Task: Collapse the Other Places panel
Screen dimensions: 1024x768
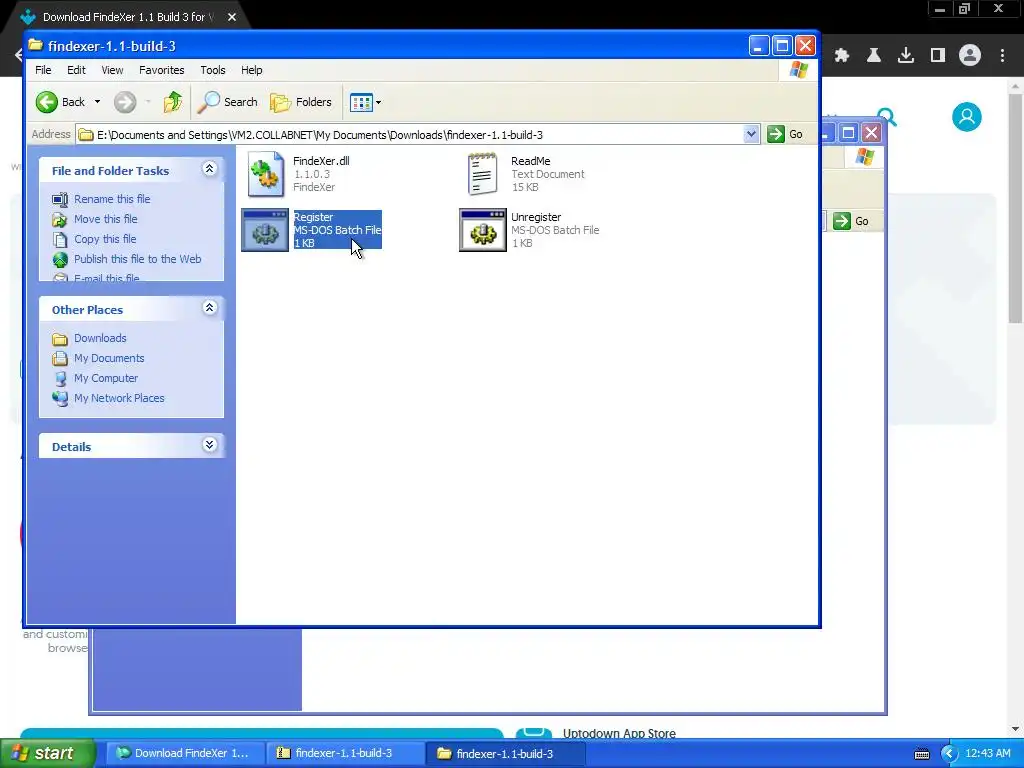Action: 209,308
